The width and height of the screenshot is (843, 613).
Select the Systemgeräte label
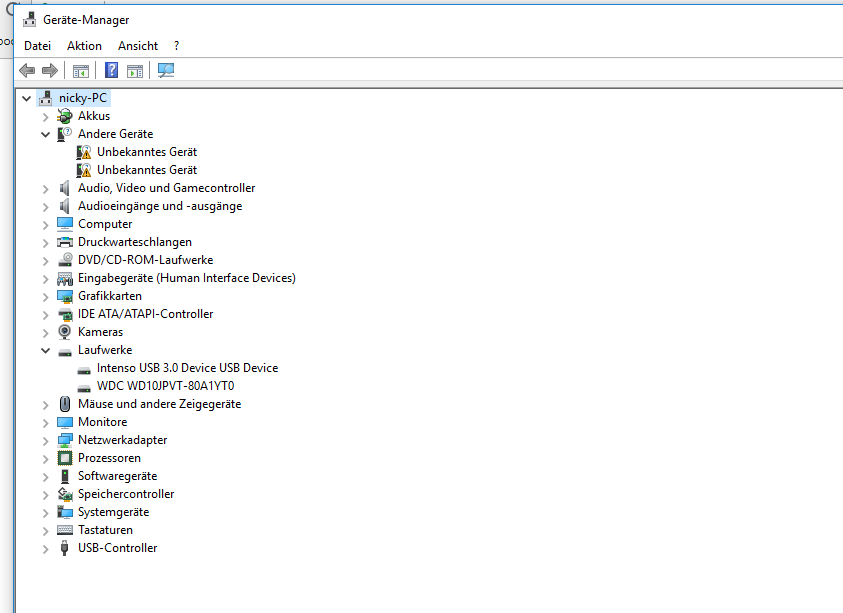click(x=113, y=512)
